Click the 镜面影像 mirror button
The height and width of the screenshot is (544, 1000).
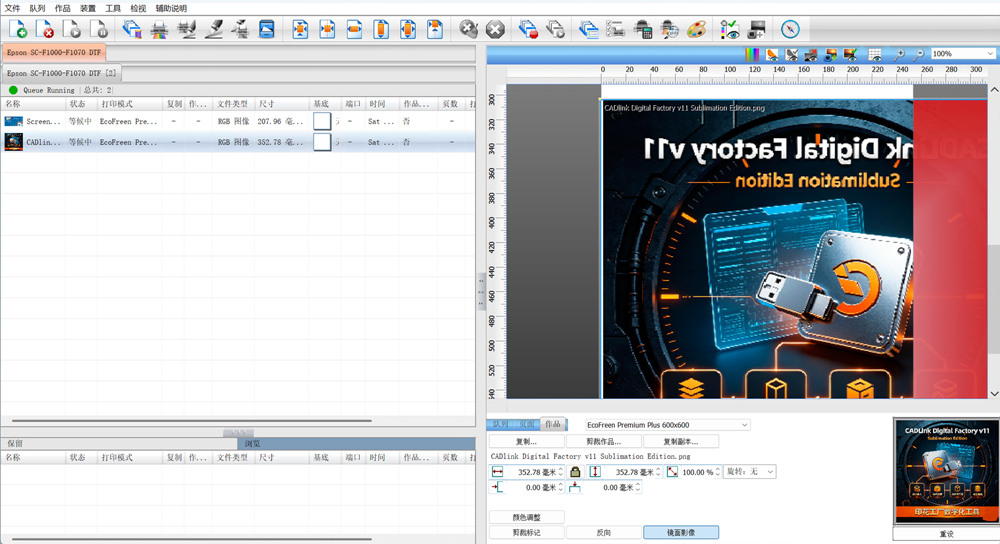[x=680, y=533]
